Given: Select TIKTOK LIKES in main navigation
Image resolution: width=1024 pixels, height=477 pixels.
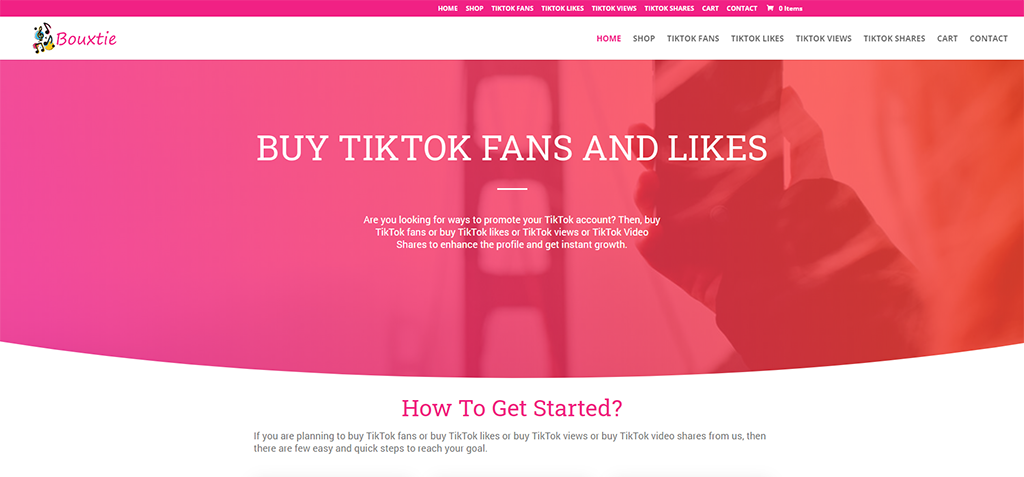Looking at the screenshot, I should [x=758, y=39].
